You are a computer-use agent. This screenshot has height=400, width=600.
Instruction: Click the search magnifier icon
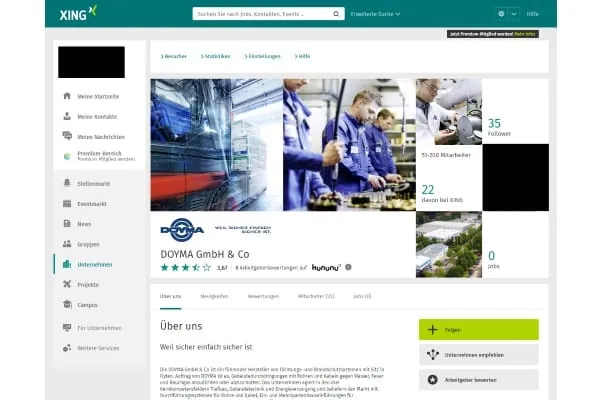[x=337, y=14]
